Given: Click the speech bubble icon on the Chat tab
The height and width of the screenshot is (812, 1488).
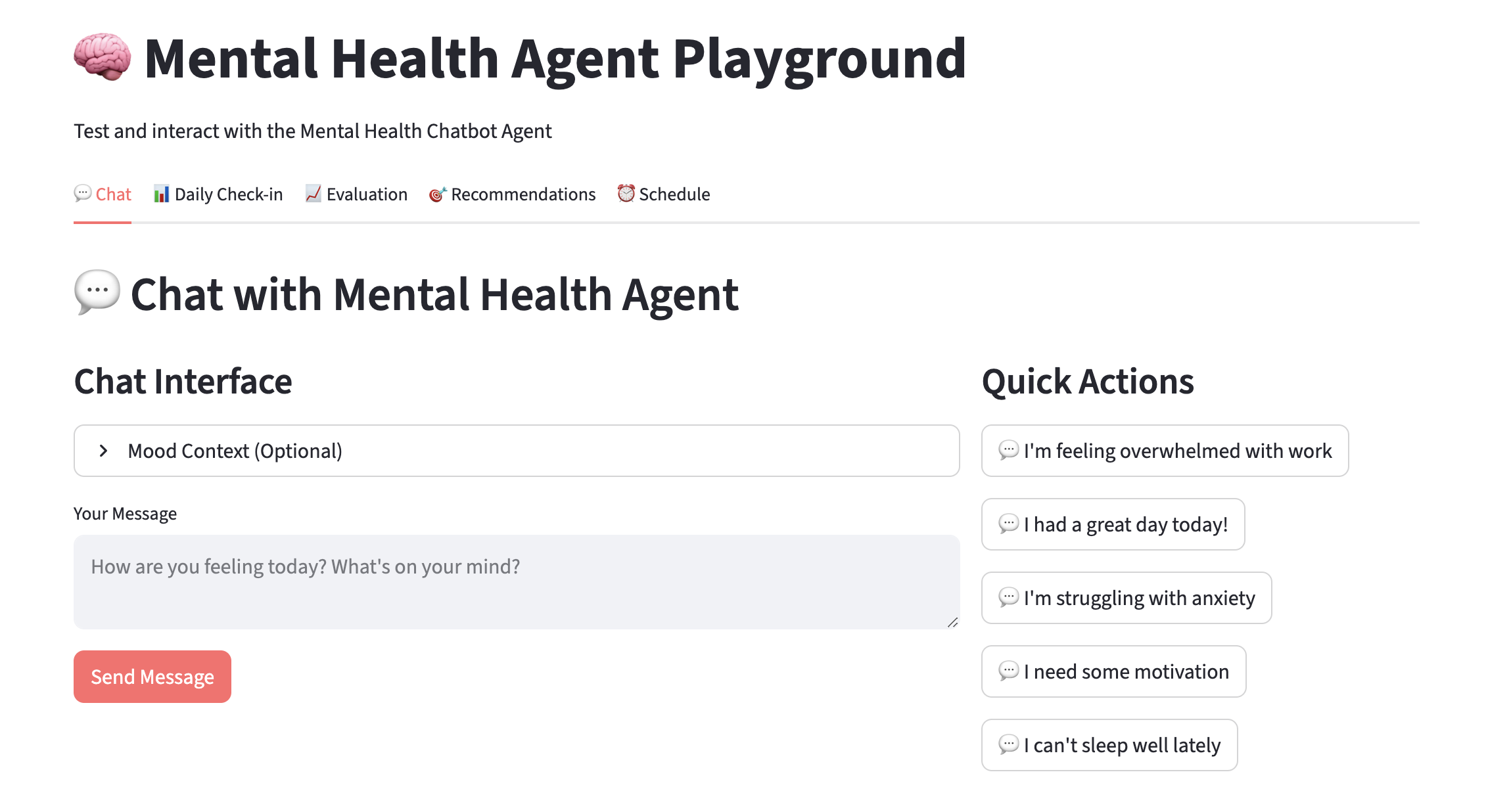Looking at the screenshot, I should [81, 194].
